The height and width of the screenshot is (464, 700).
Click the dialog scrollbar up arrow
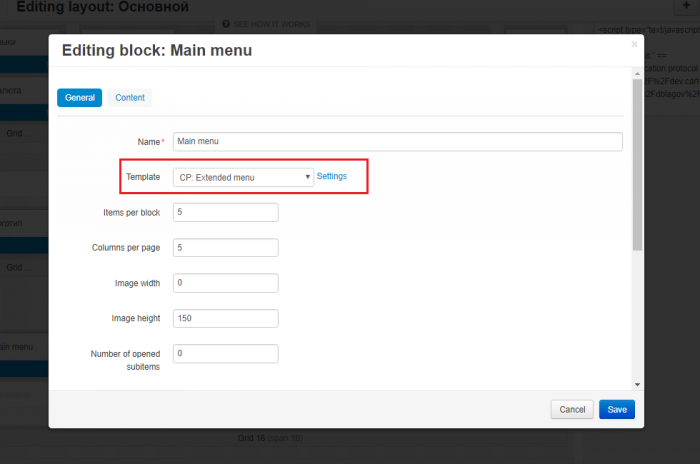637,74
